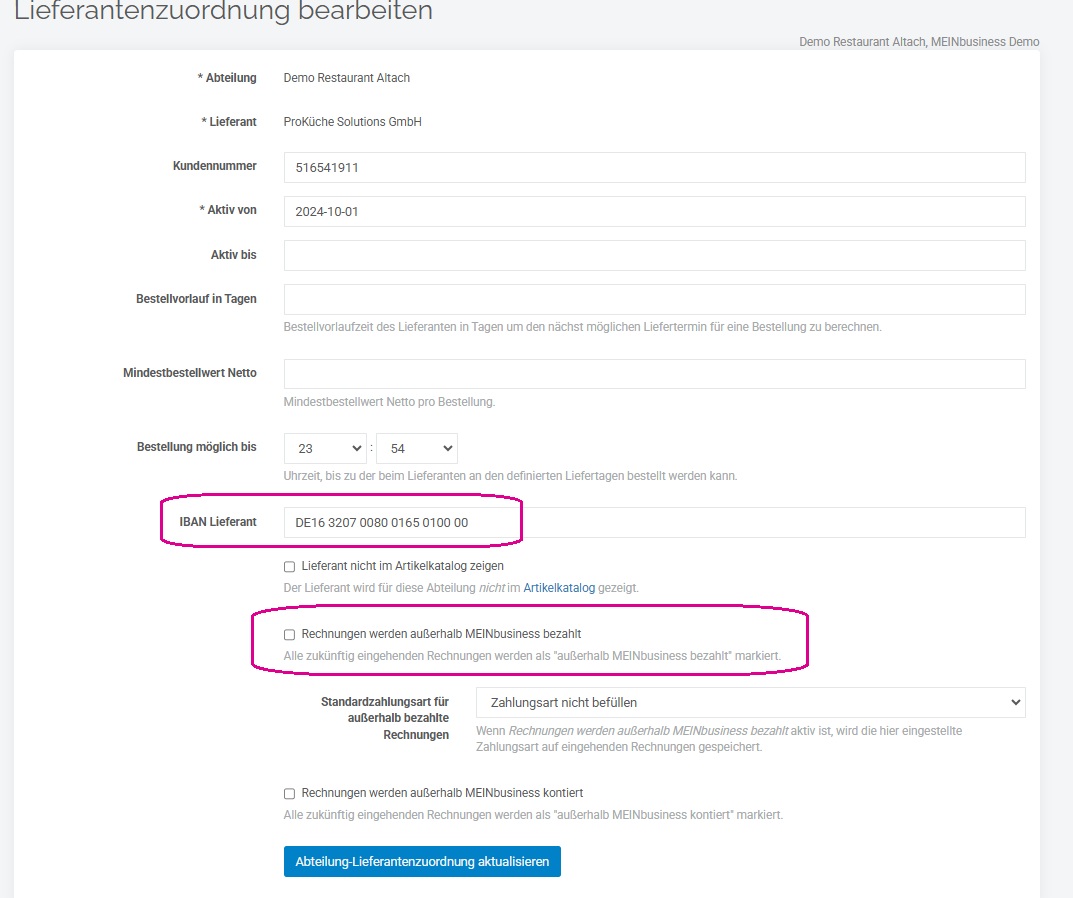Click the Lieferant nicht im Artikelkatalog zeigen label
Screen dimensions: 1073x898
coord(402,566)
